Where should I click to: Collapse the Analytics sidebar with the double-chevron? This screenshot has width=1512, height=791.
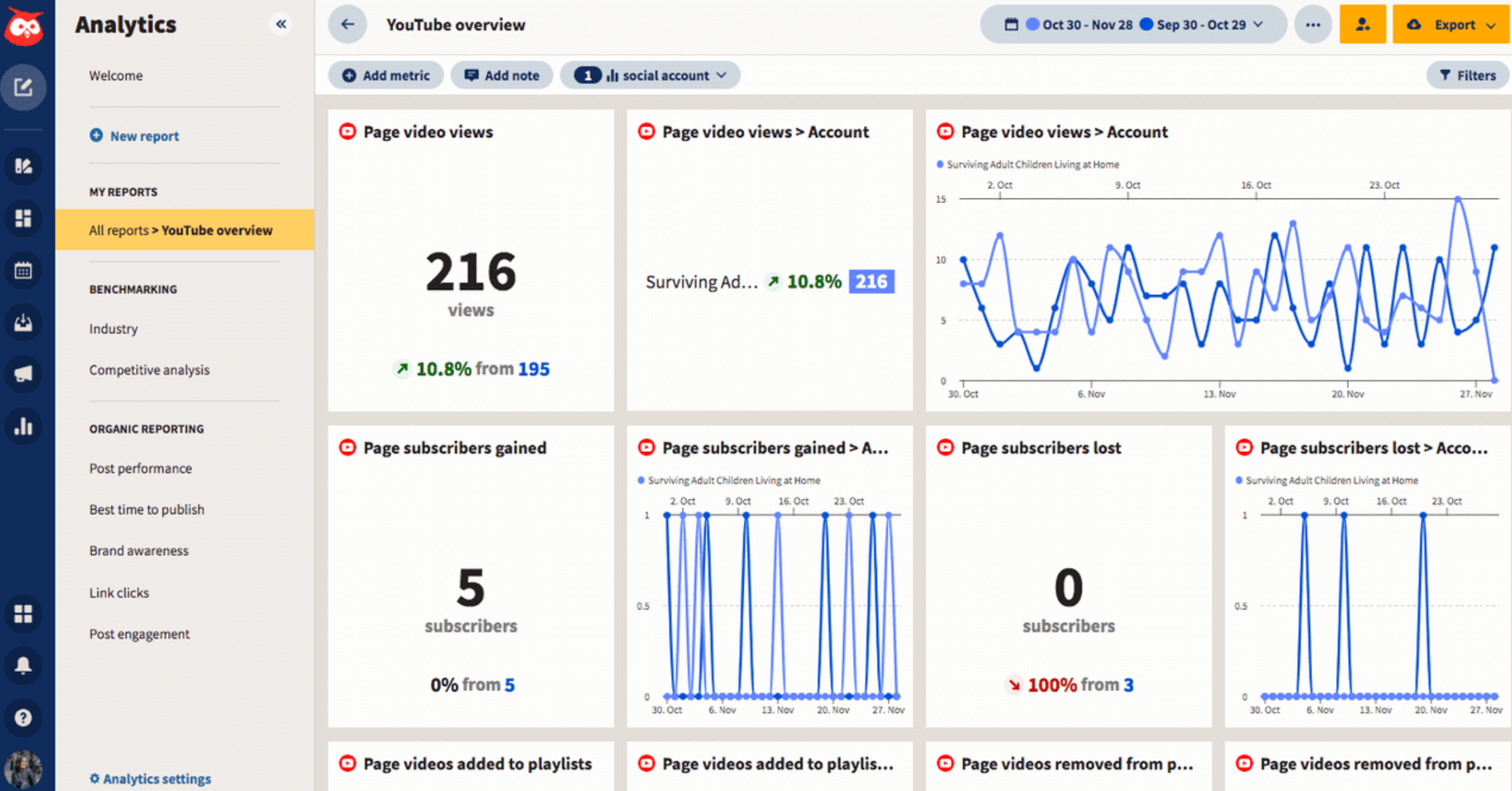pyautogui.click(x=281, y=24)
